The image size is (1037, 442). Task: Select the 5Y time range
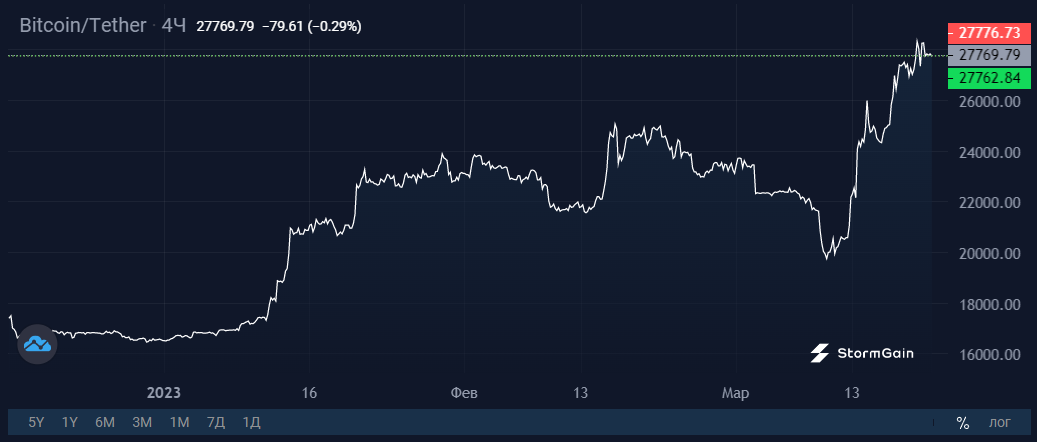click(36, 422)
